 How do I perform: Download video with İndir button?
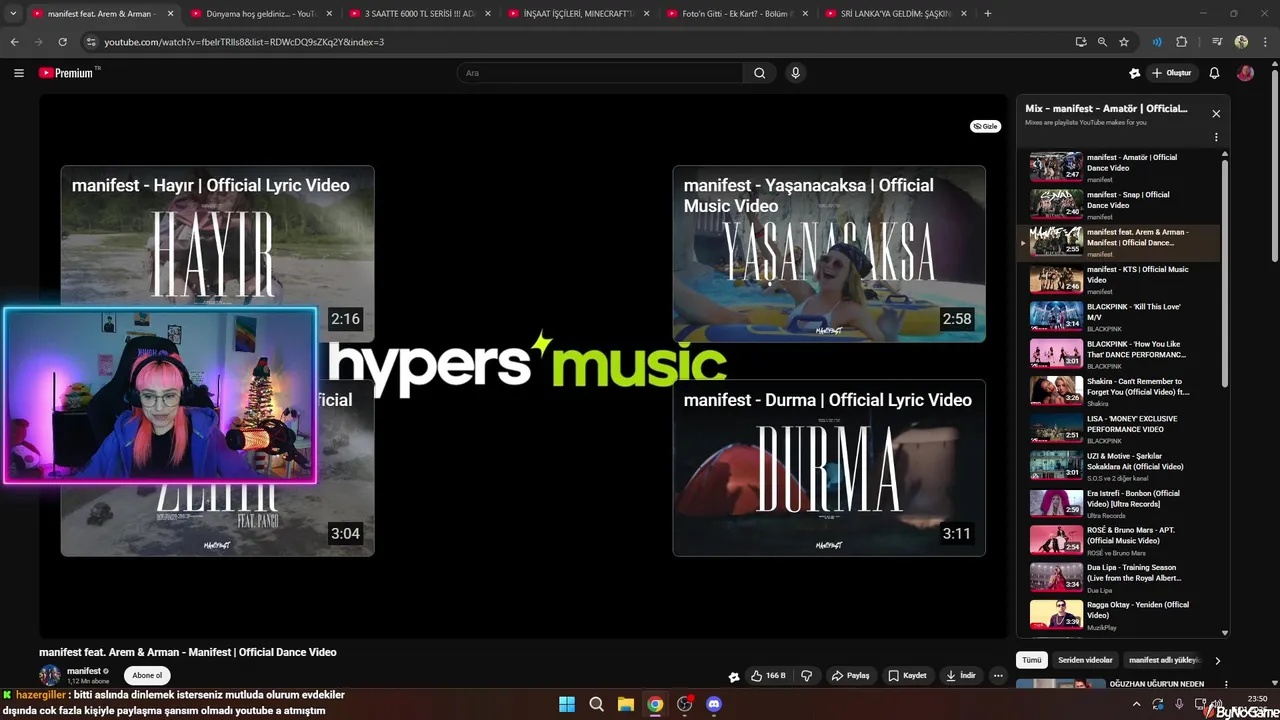[x=960, y=675]
